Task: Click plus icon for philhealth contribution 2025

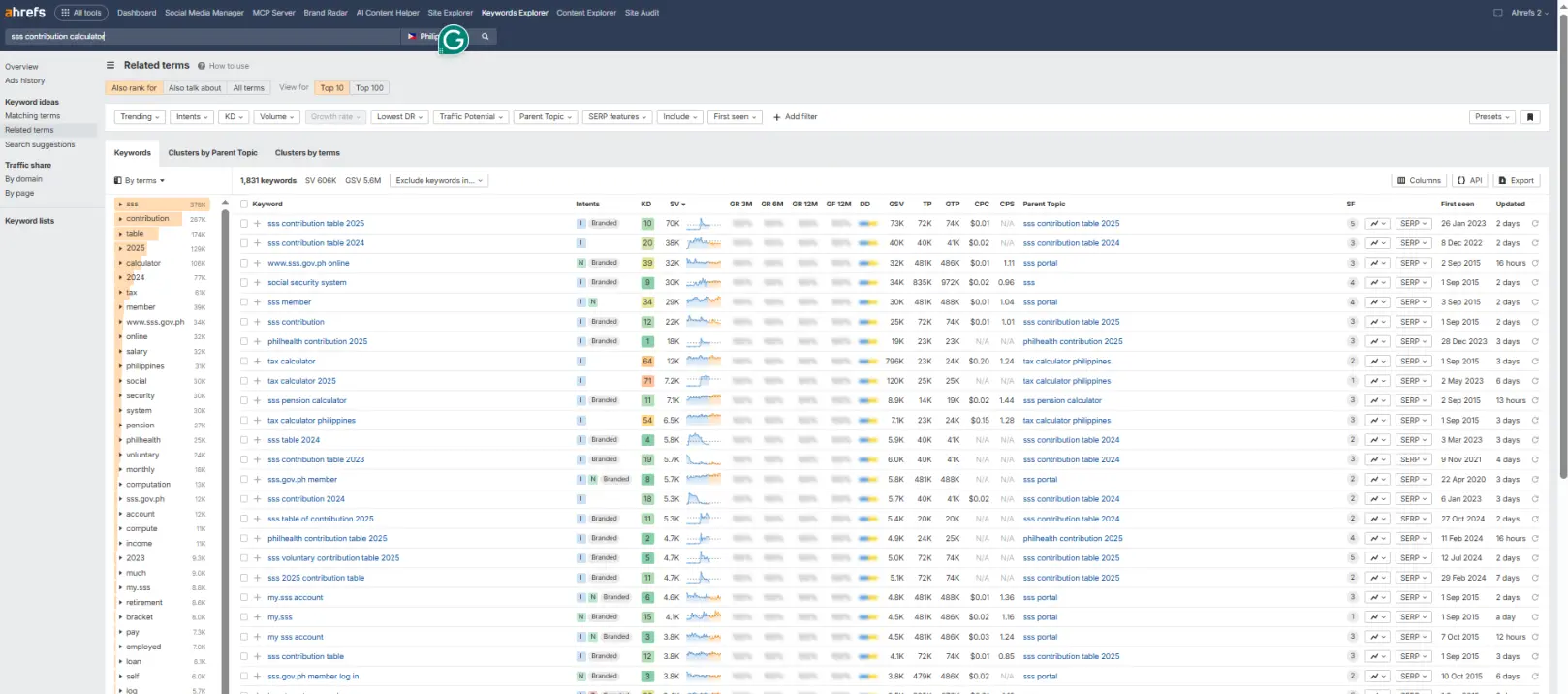Action: click(x=258, y=341)
